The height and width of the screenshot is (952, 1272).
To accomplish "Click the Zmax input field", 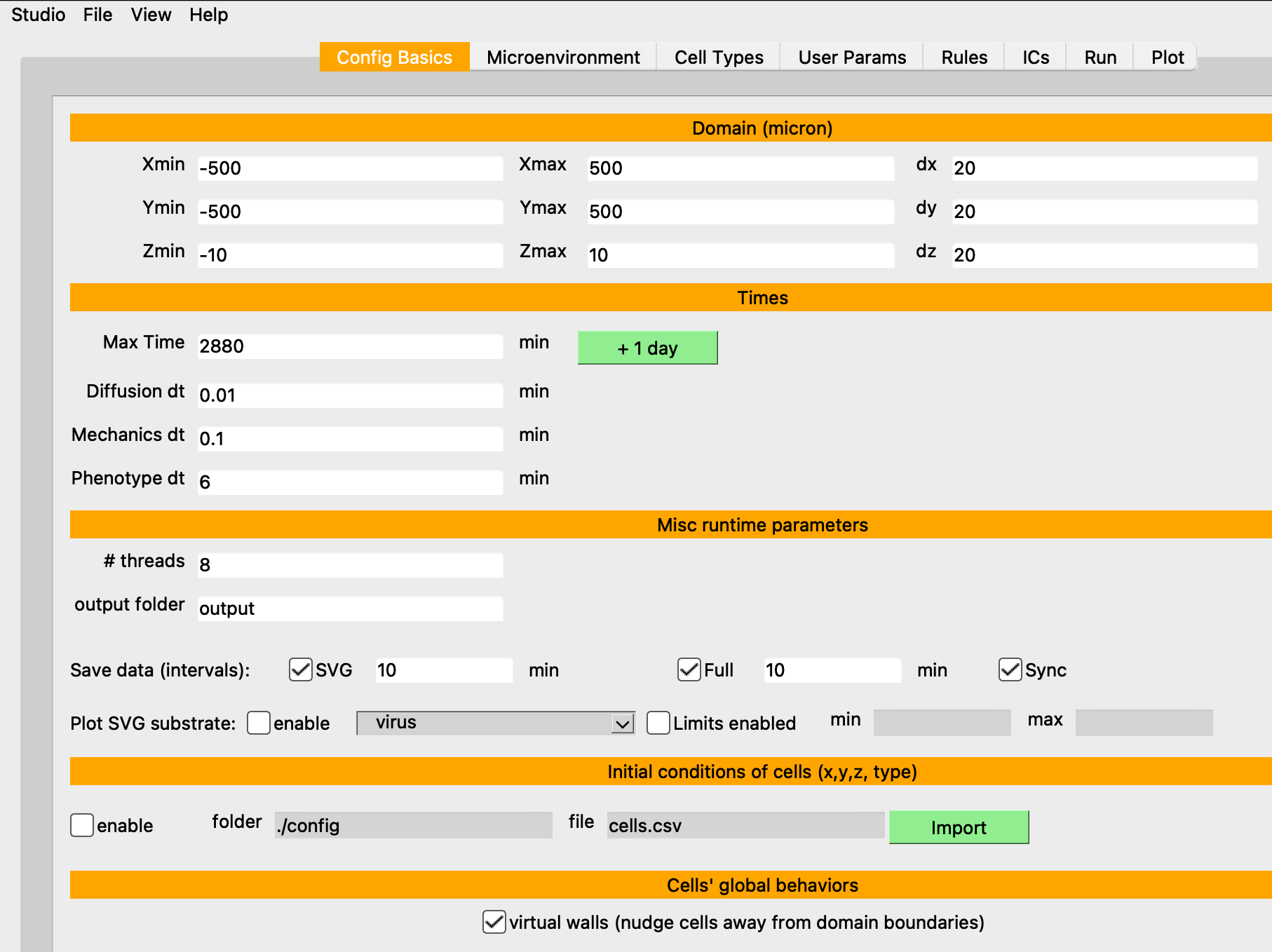I will click(x=740, y=255).
